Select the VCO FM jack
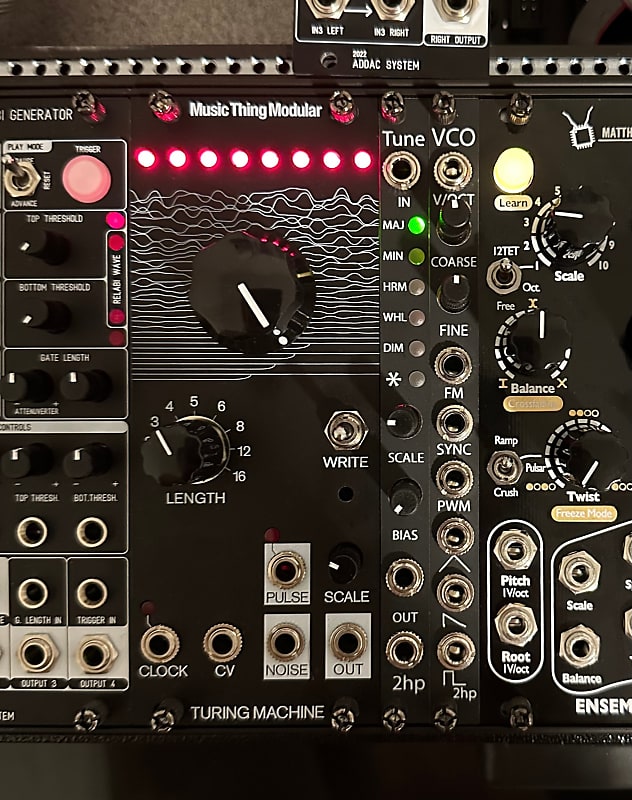This screenshot has width=632, height=800. point(453,365)
